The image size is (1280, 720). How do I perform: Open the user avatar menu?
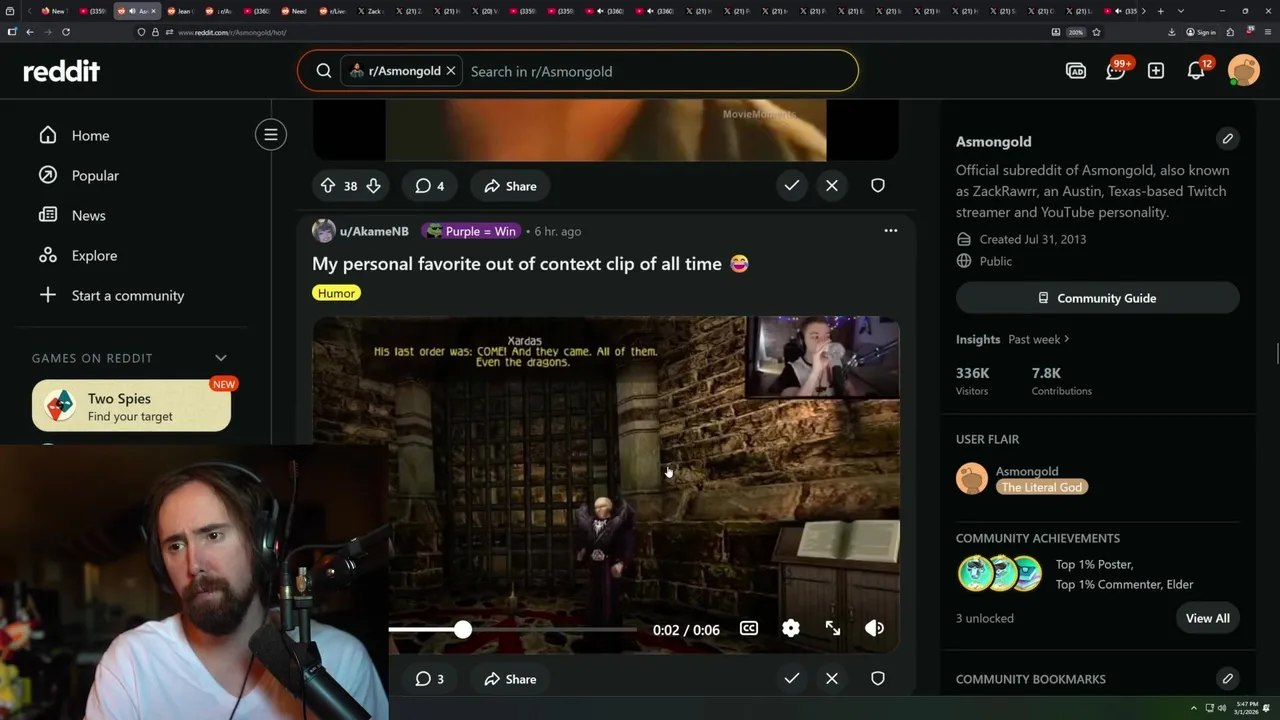[x=1244, y=71]
